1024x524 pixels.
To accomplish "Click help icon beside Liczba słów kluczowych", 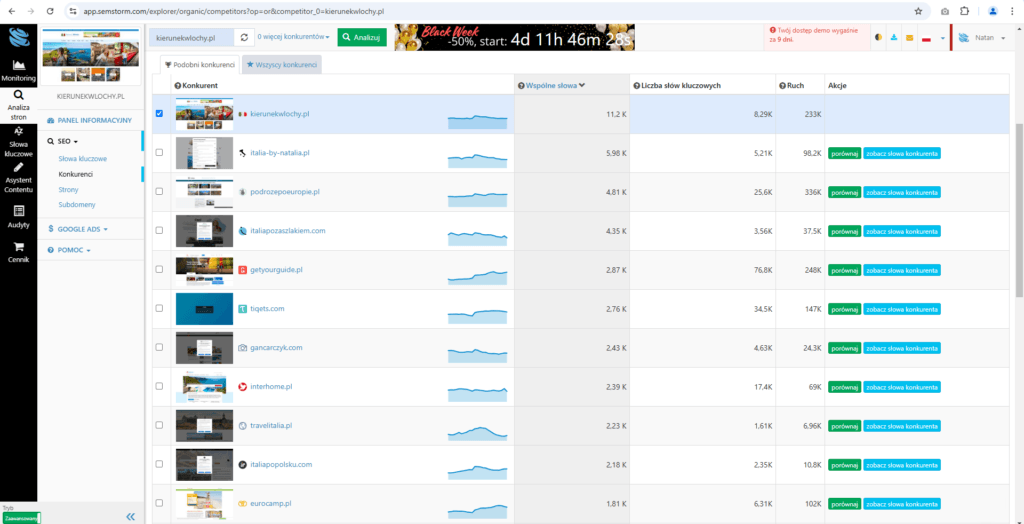I will click(x=636, y=86).
